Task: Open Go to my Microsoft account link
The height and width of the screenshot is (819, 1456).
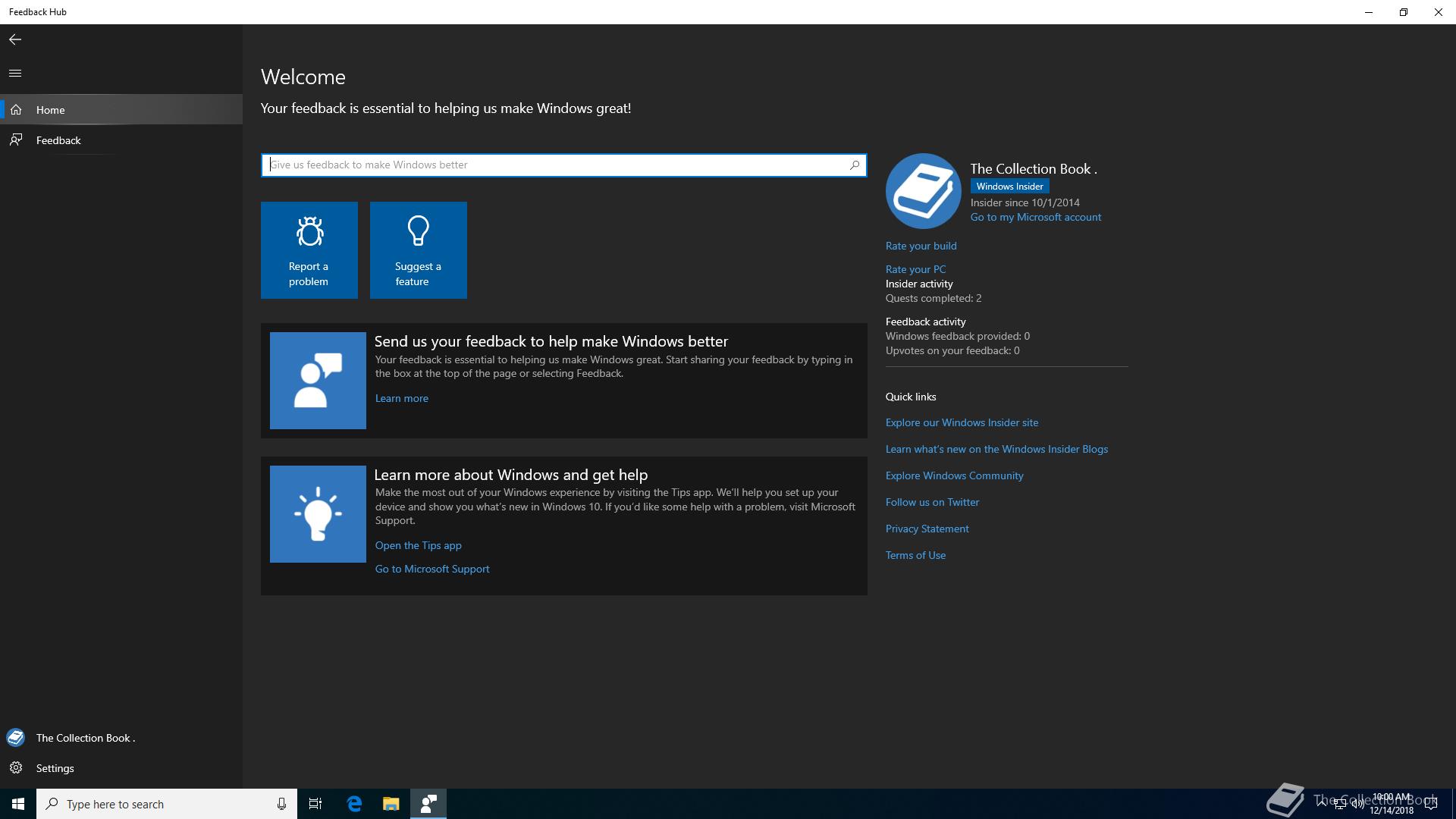Action: coord(1036,217)
